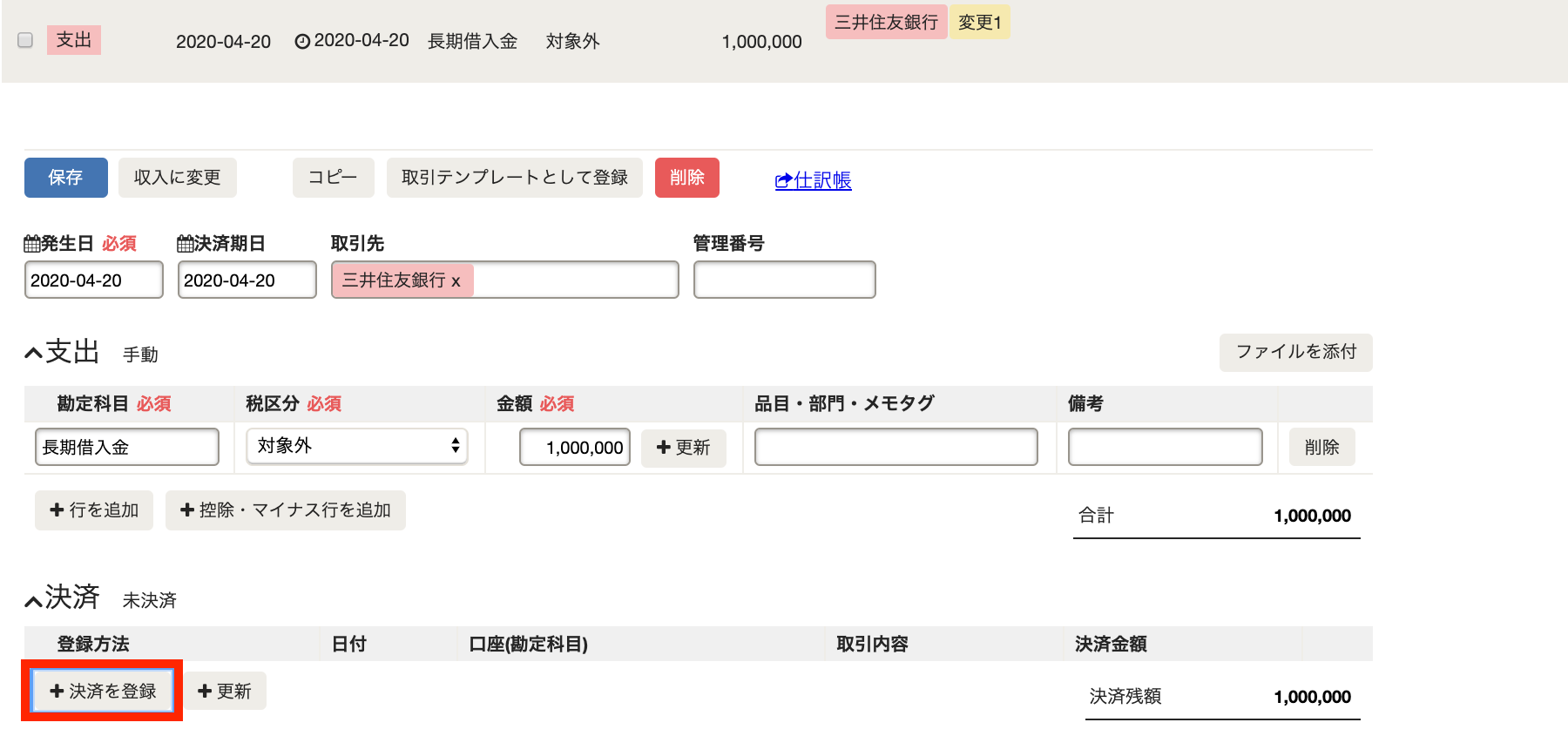Click the 支出 label in the top row
Viewport: 1568px width, 736px height.
click(74, 40)
